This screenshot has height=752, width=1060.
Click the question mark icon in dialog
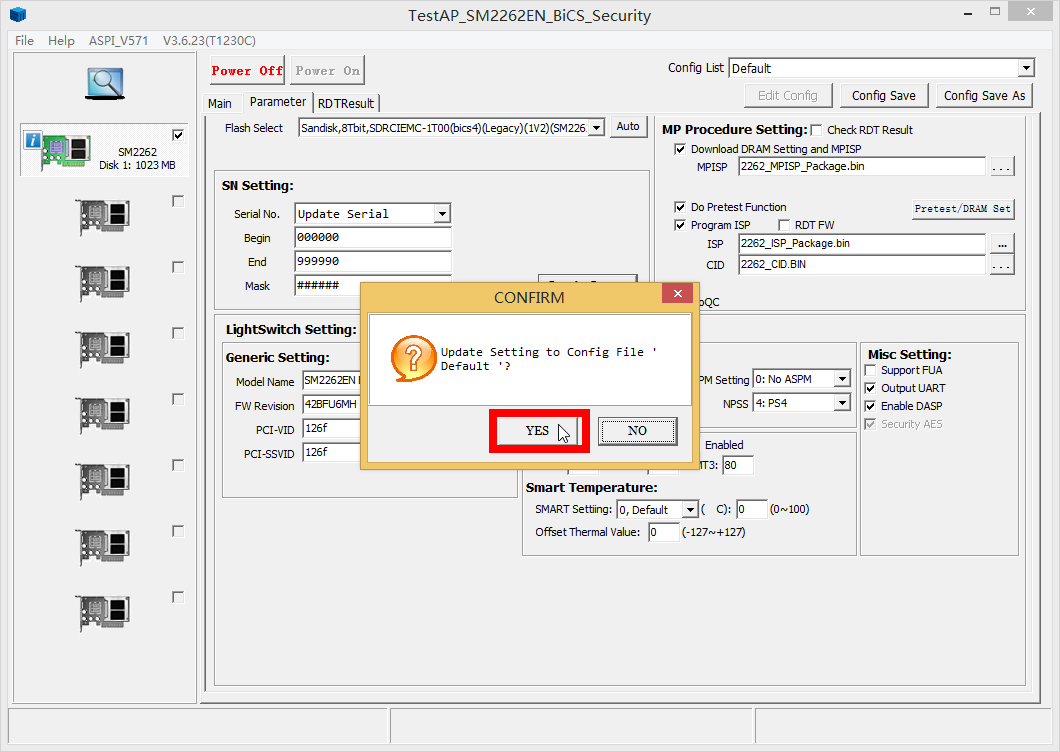point(412,359)
